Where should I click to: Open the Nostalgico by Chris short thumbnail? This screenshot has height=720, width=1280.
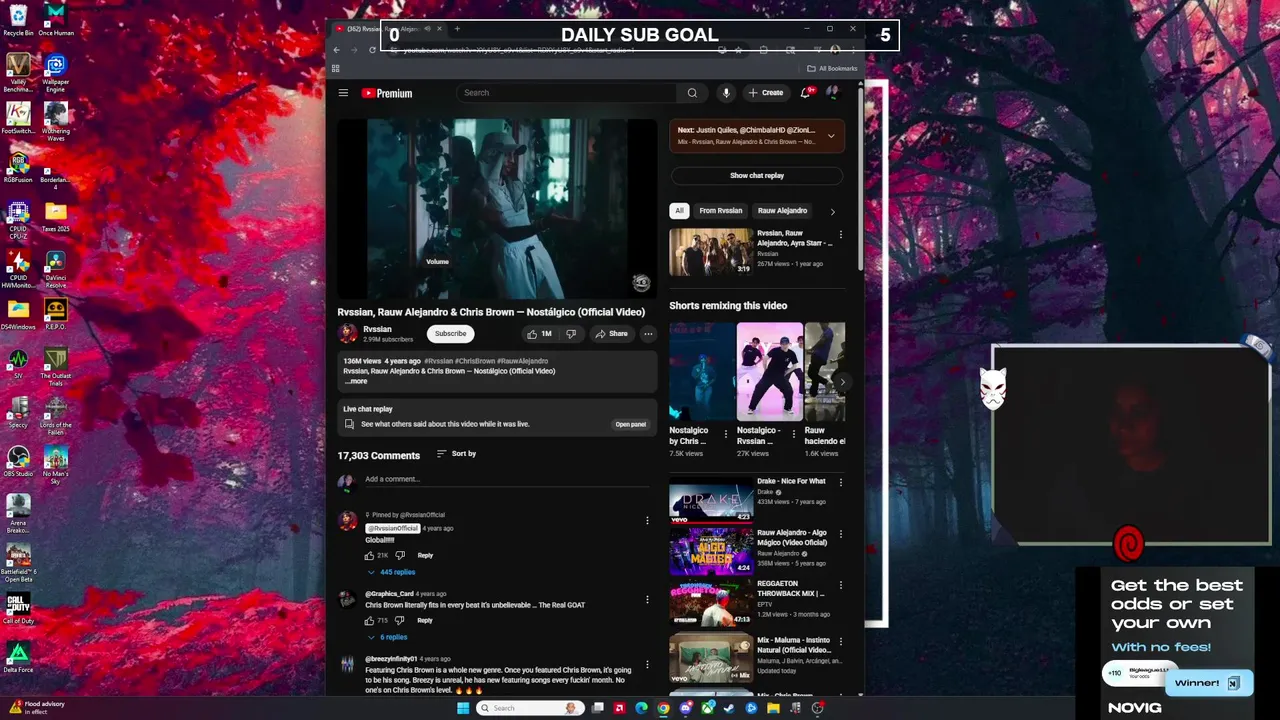click(701, 372)
